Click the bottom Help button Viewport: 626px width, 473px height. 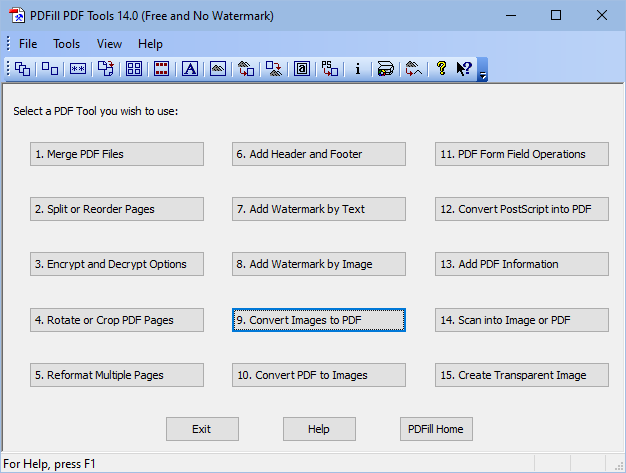(x=319, y=429)
